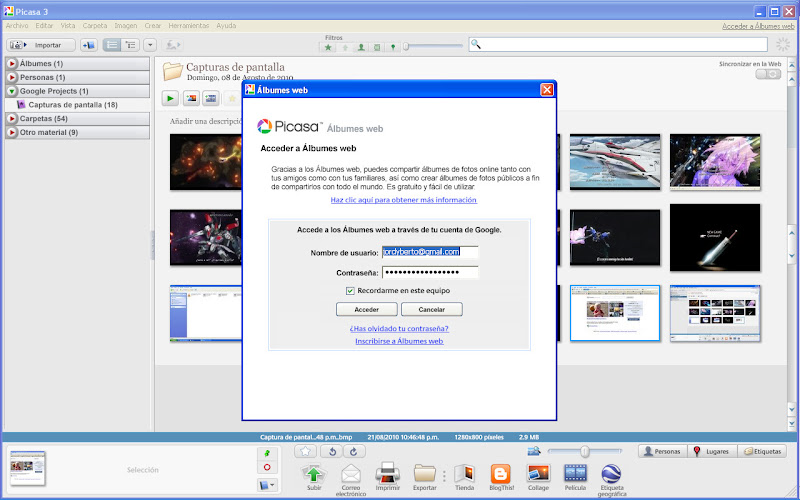This screenshot has width=800, height=500.
Task: Click the Subir upload icon
Action: (314, 478)
